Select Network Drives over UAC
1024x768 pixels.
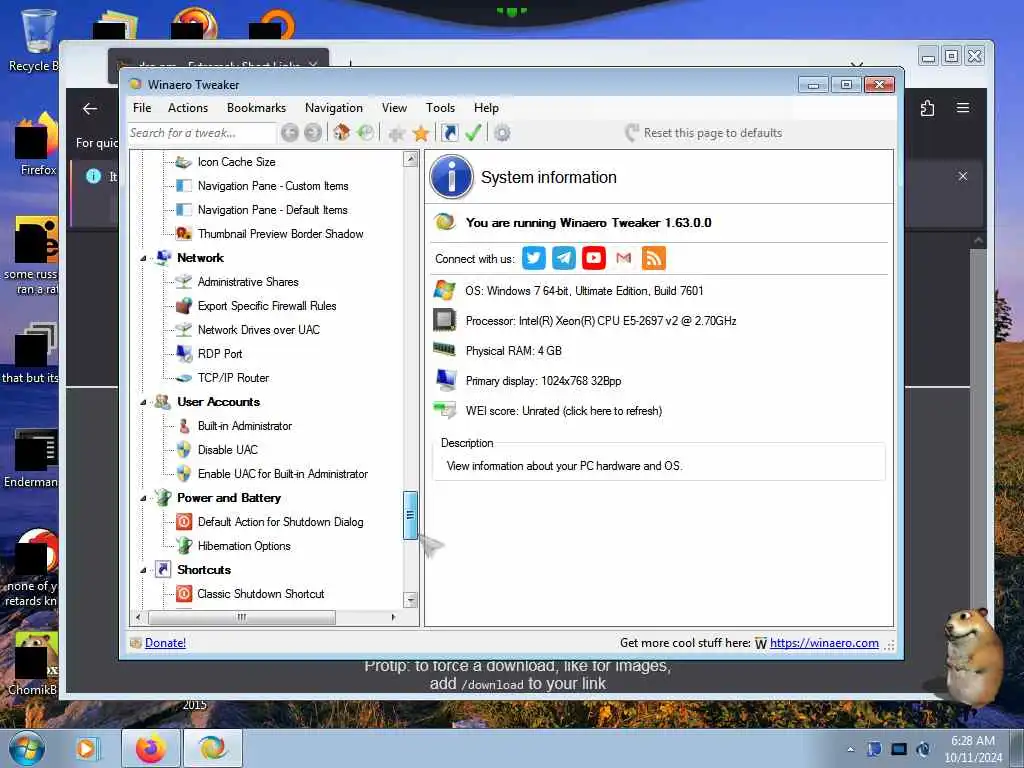pyautogui.click(x=259, y=330)
